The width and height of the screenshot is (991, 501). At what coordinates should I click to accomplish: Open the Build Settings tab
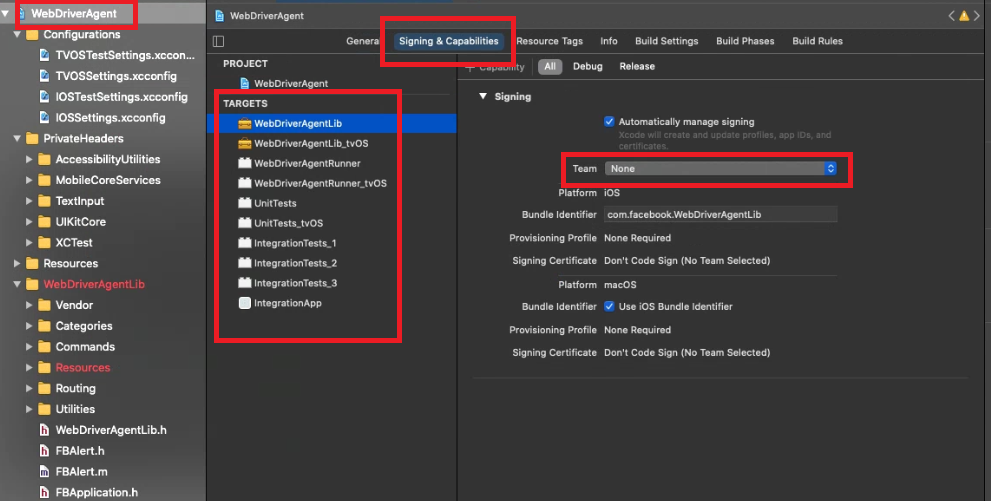[667, 41]
